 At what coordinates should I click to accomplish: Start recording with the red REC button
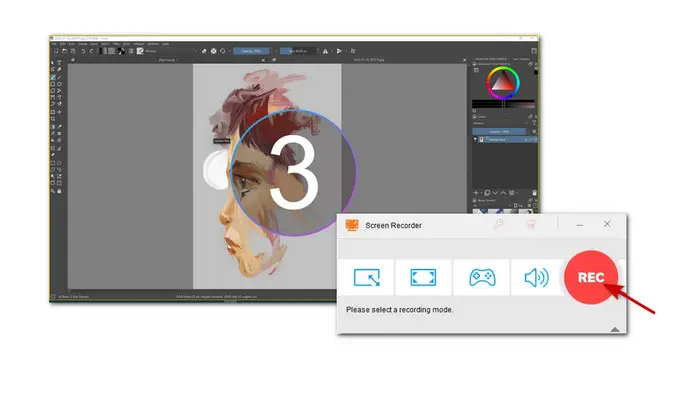coord(591,277)
